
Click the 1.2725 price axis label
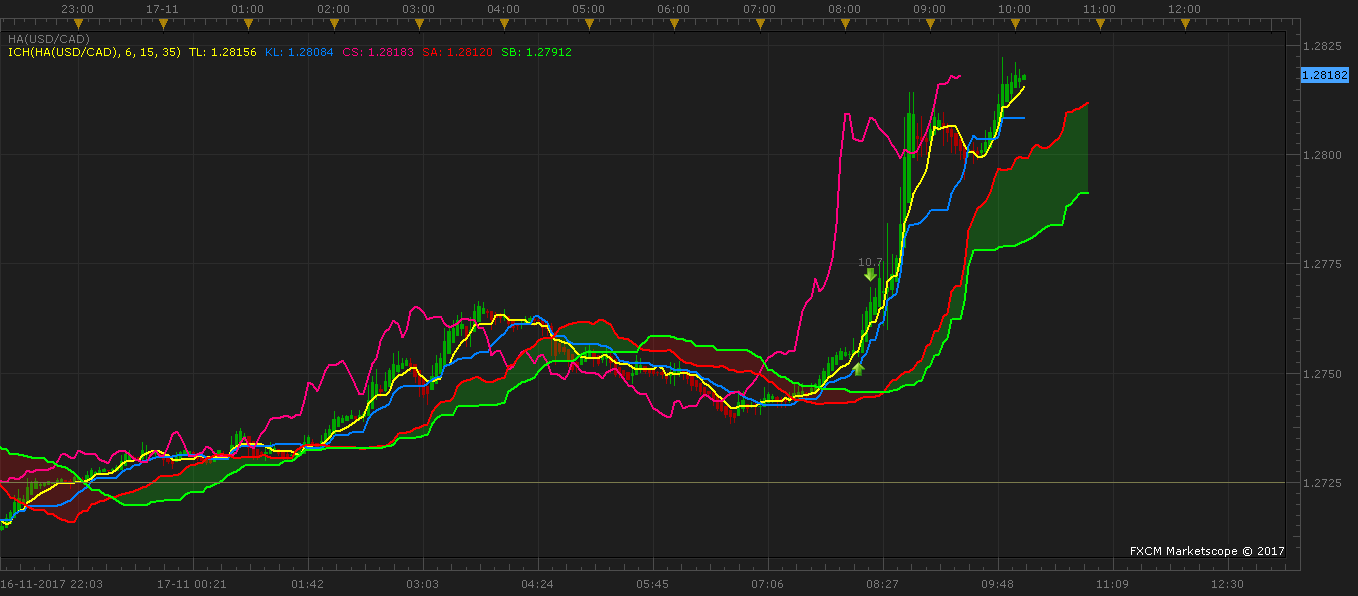point(1322,483)
